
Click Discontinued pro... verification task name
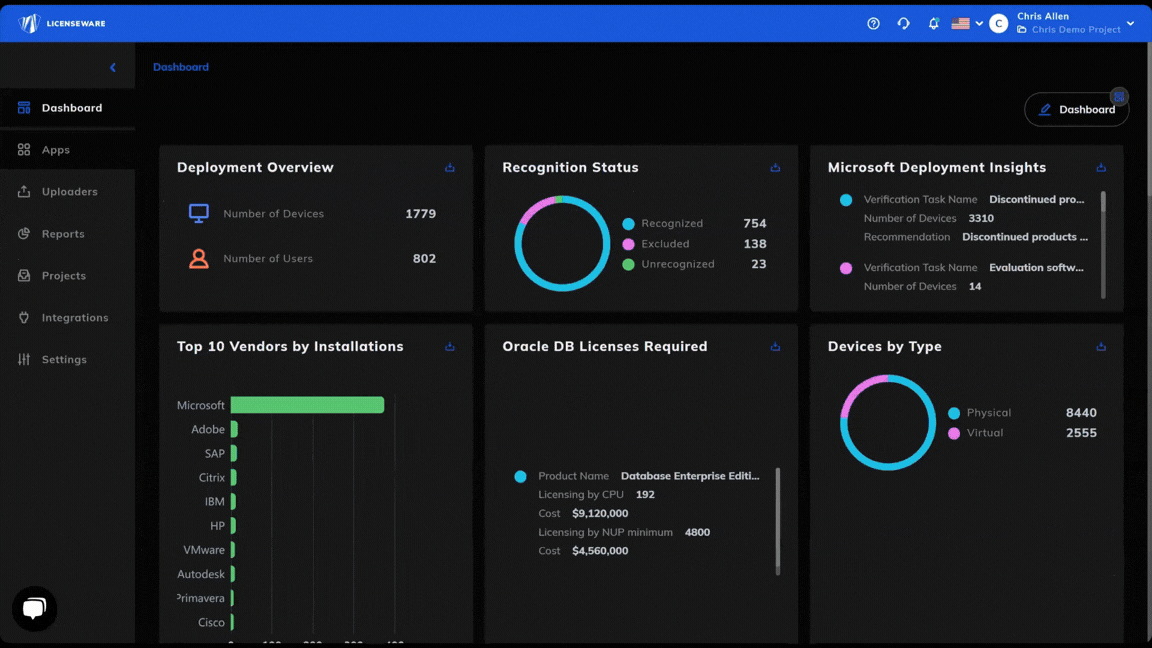point(1037,199)
